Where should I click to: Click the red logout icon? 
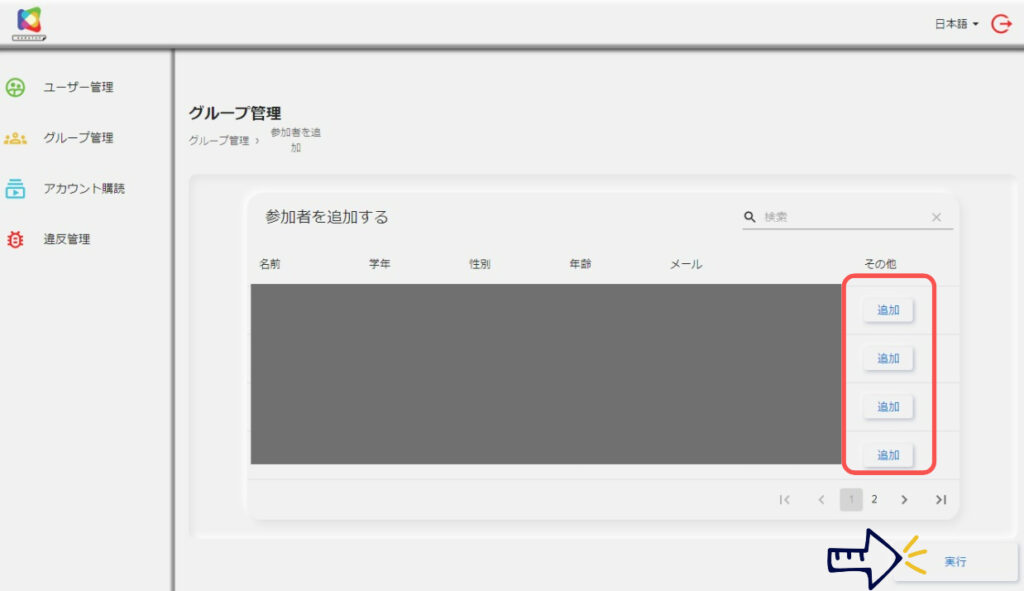(1001, 24)
